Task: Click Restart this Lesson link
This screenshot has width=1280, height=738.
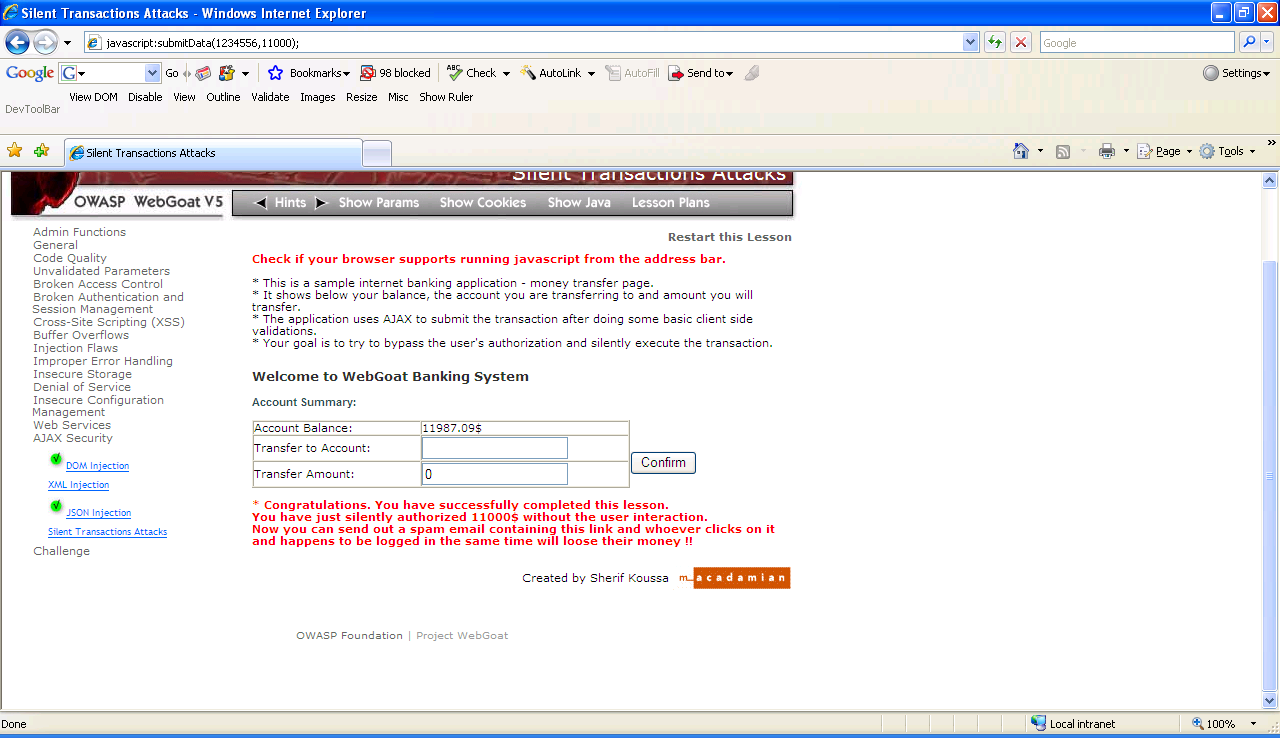Action: pos(729,237)
